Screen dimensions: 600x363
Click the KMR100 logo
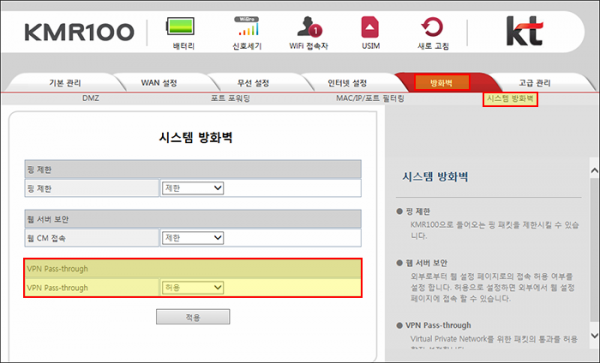coord(79,32)
